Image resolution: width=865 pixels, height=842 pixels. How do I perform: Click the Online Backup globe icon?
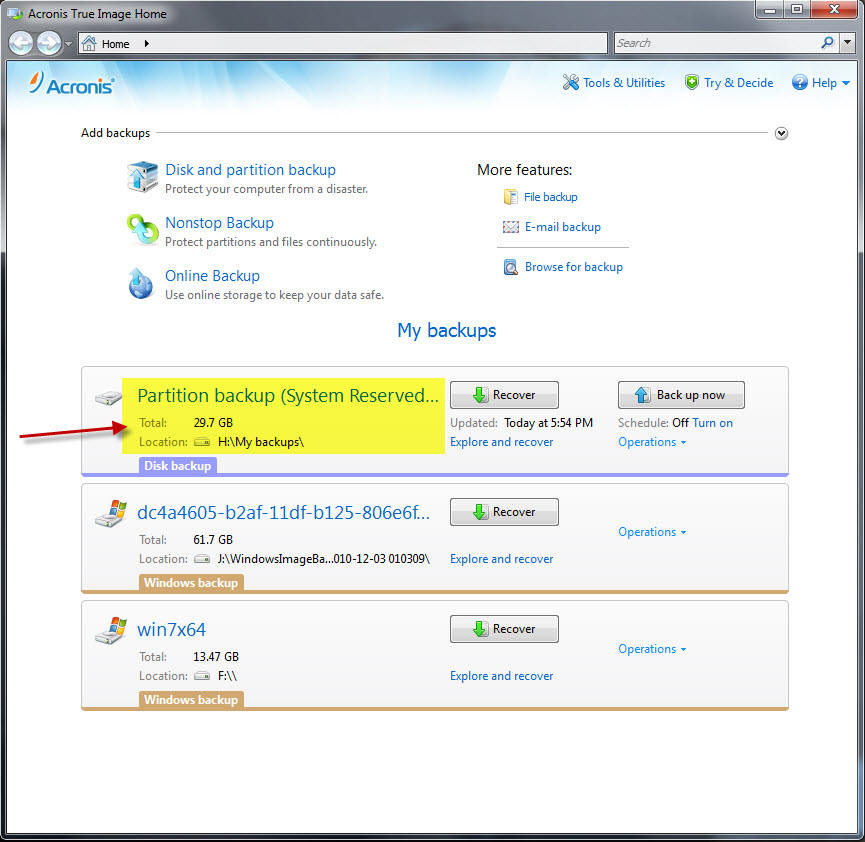tap(141, 283)
